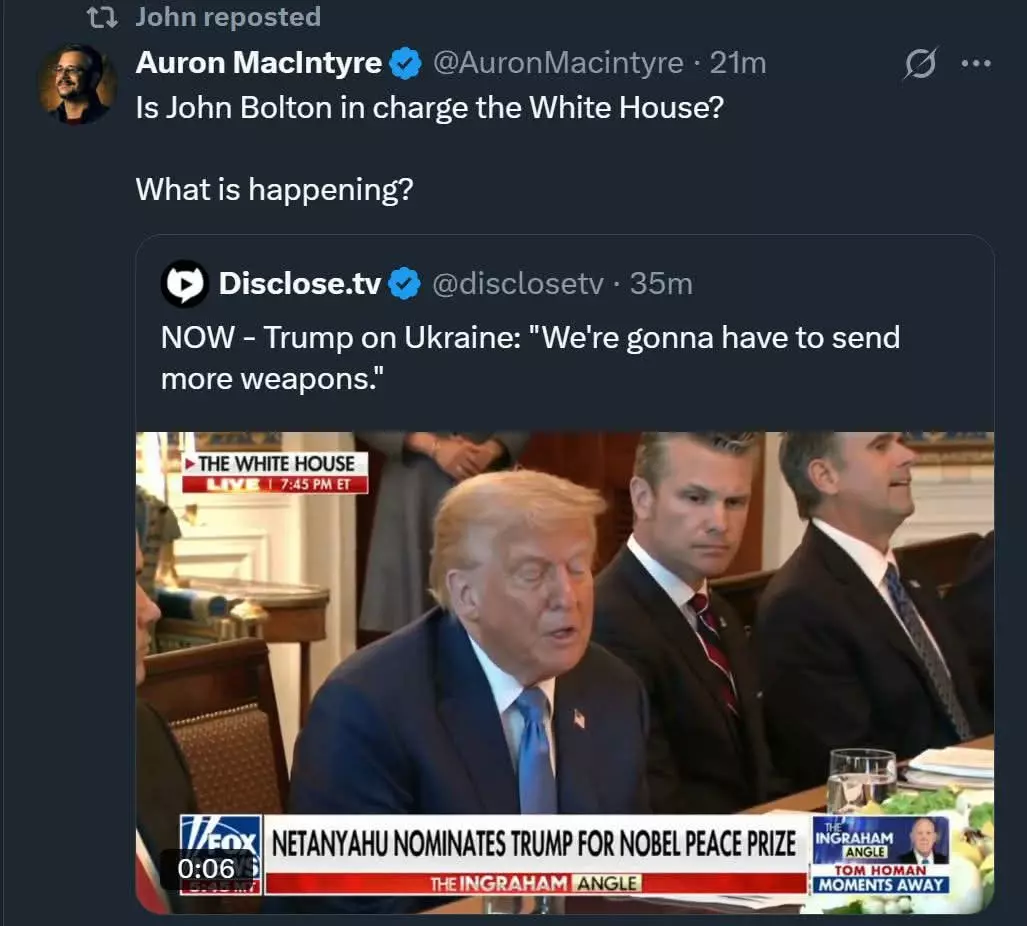Click the post text about John Bolton
The width and height of the screenshot is (1027, 926).
[x=430, y=108]
